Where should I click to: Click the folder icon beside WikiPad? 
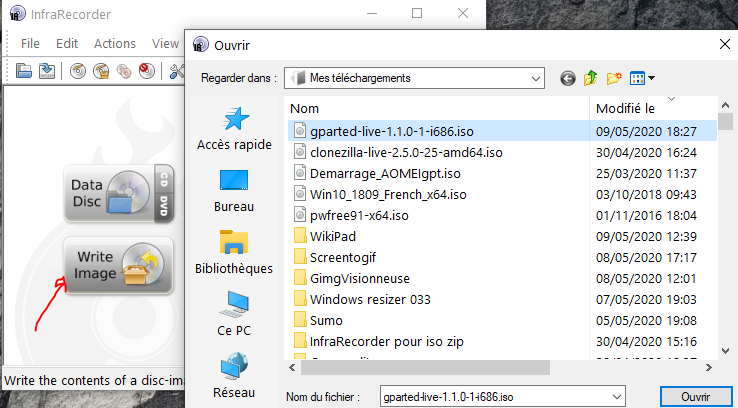(300, 236)
